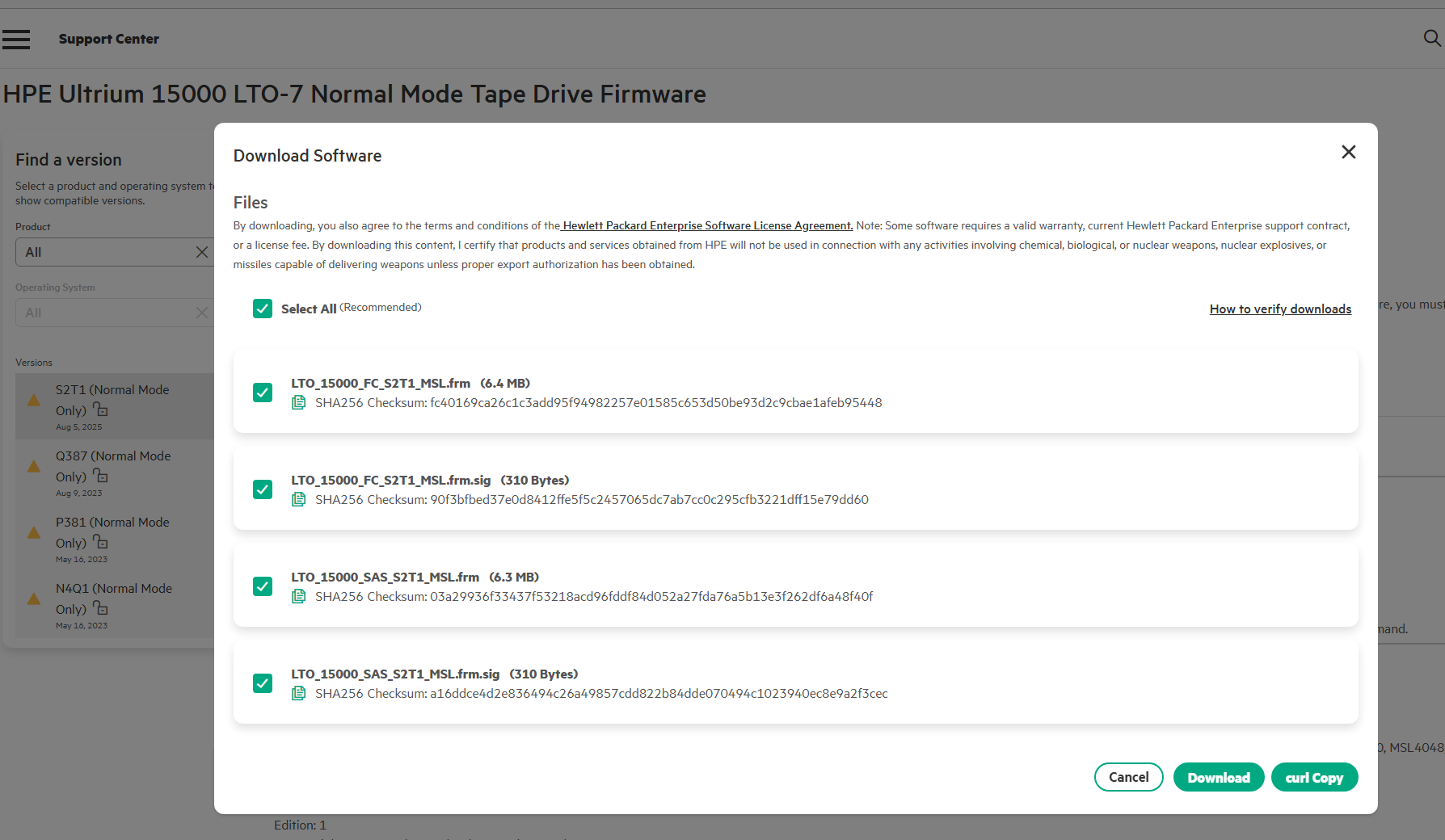Select the P381 version entry
Screen dimensions: 1445x840
click(x=113, y=533)
